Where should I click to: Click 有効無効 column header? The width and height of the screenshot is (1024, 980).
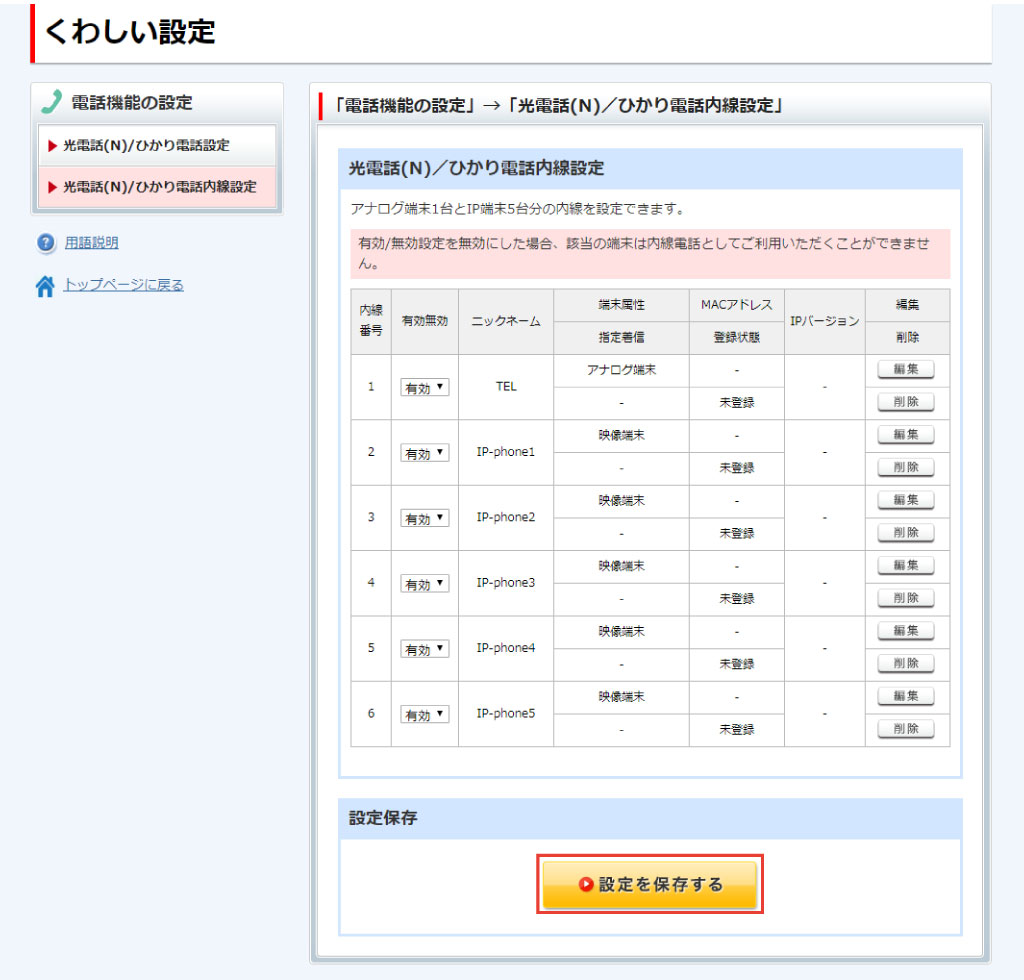click(x=424, y=321)
